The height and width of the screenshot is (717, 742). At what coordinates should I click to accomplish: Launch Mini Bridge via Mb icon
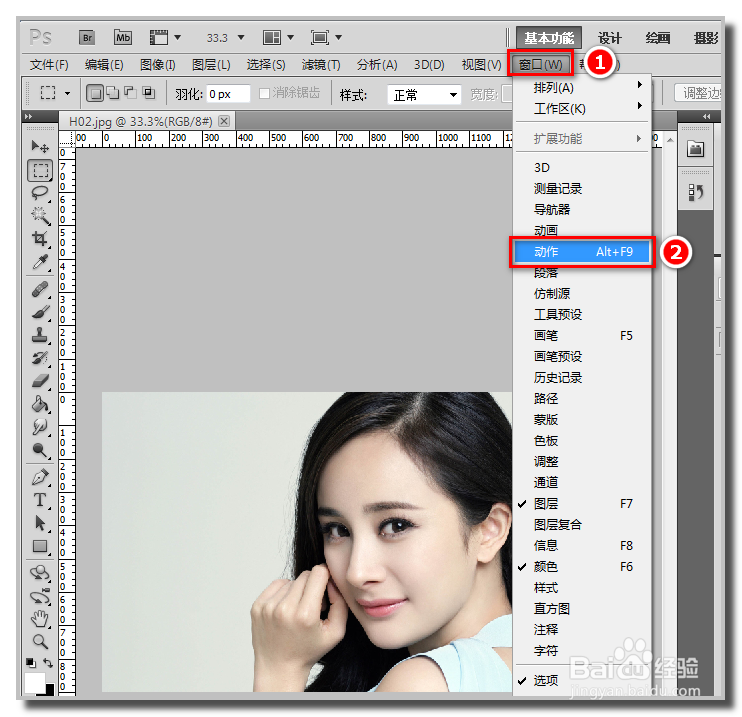123,37
